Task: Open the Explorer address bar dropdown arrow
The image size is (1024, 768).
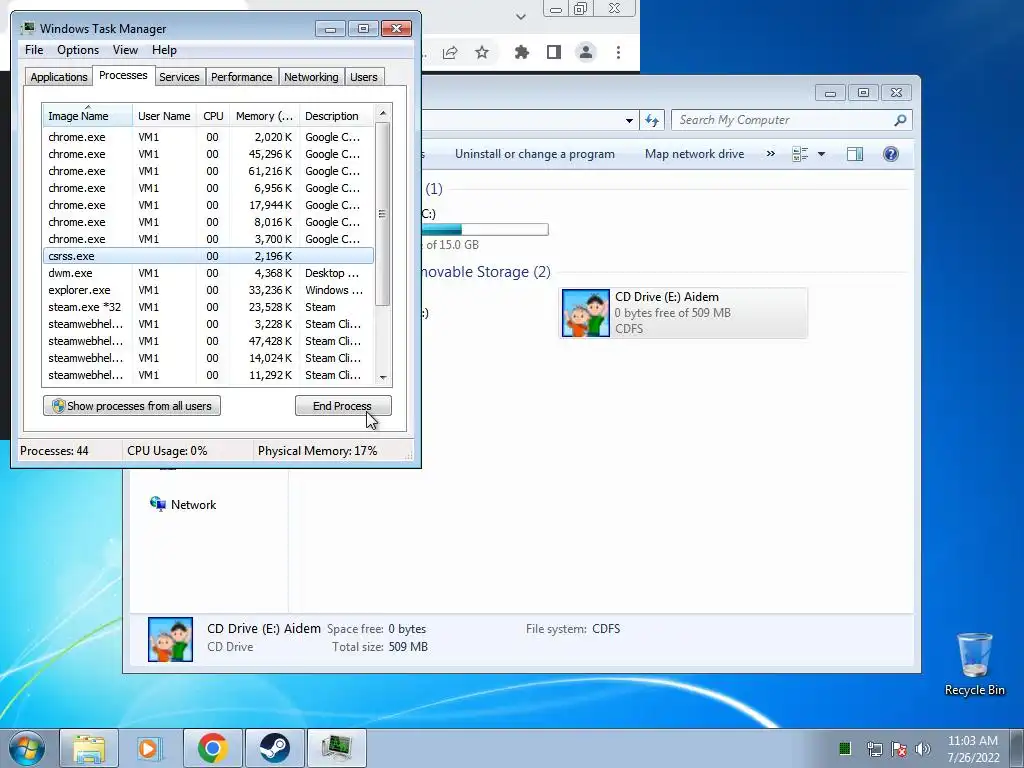Action: pyautogui.click(x=629, y=120)
